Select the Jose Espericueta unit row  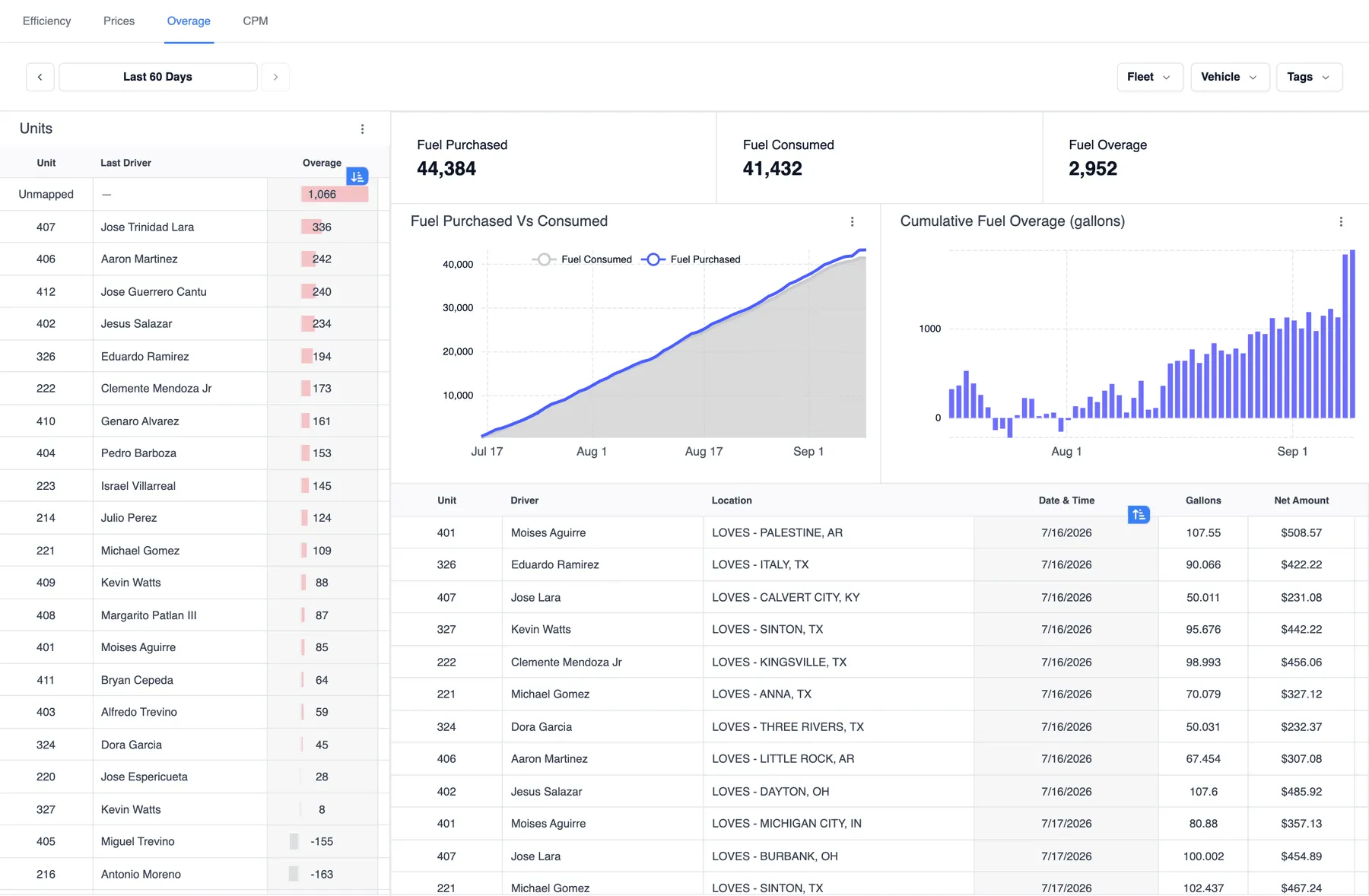click(195, 777)
